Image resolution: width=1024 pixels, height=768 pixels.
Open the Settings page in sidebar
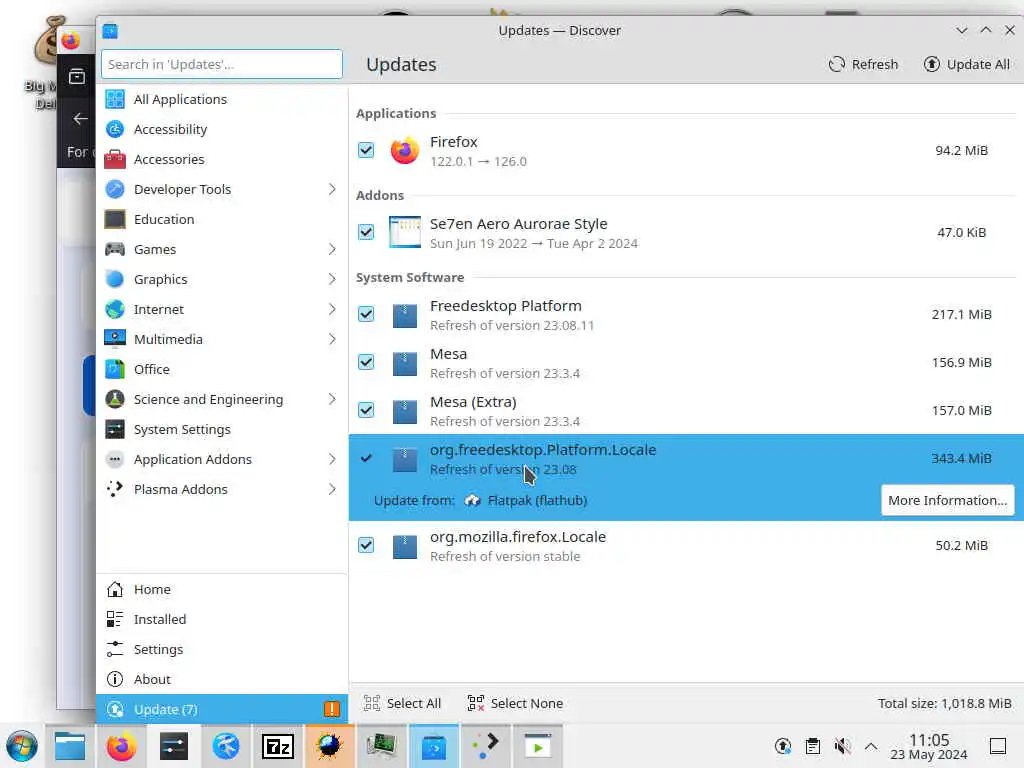(x=222, y=649)
